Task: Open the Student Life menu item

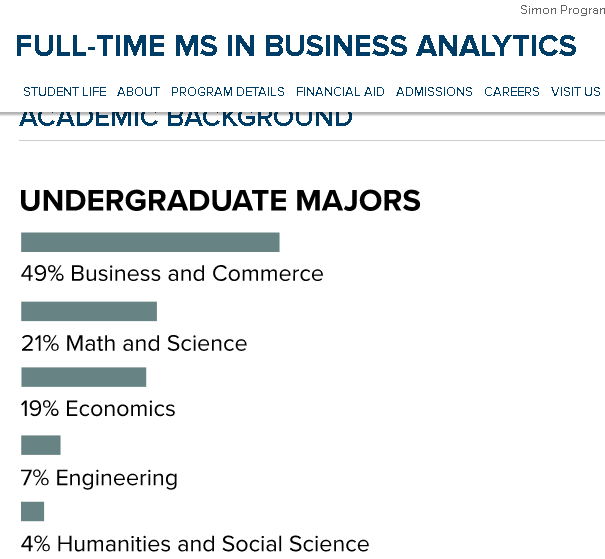Action: point(65,92)
